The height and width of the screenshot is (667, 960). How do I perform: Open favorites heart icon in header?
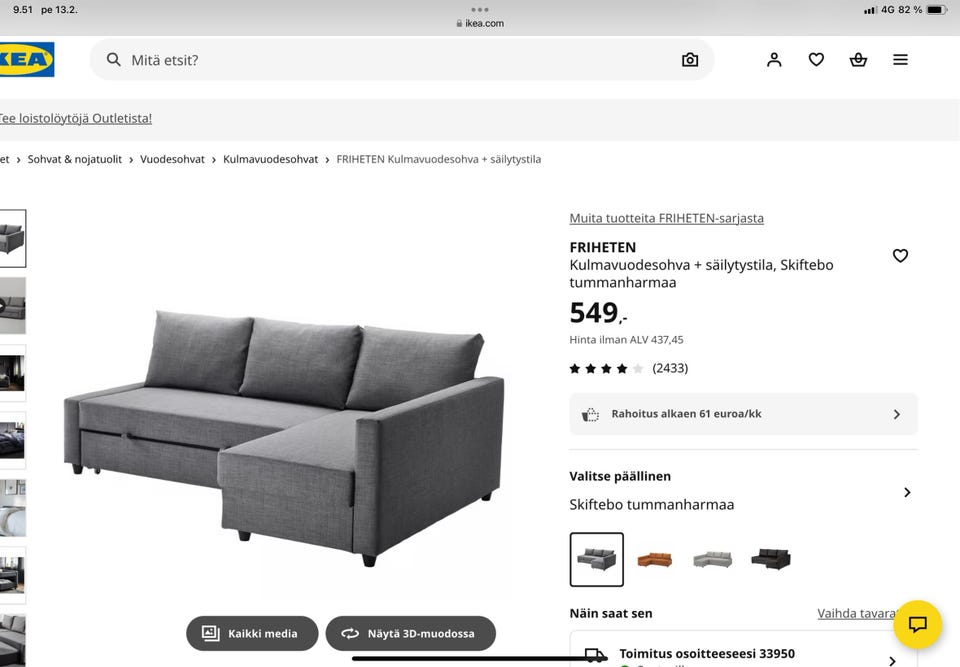coord(816,59)
